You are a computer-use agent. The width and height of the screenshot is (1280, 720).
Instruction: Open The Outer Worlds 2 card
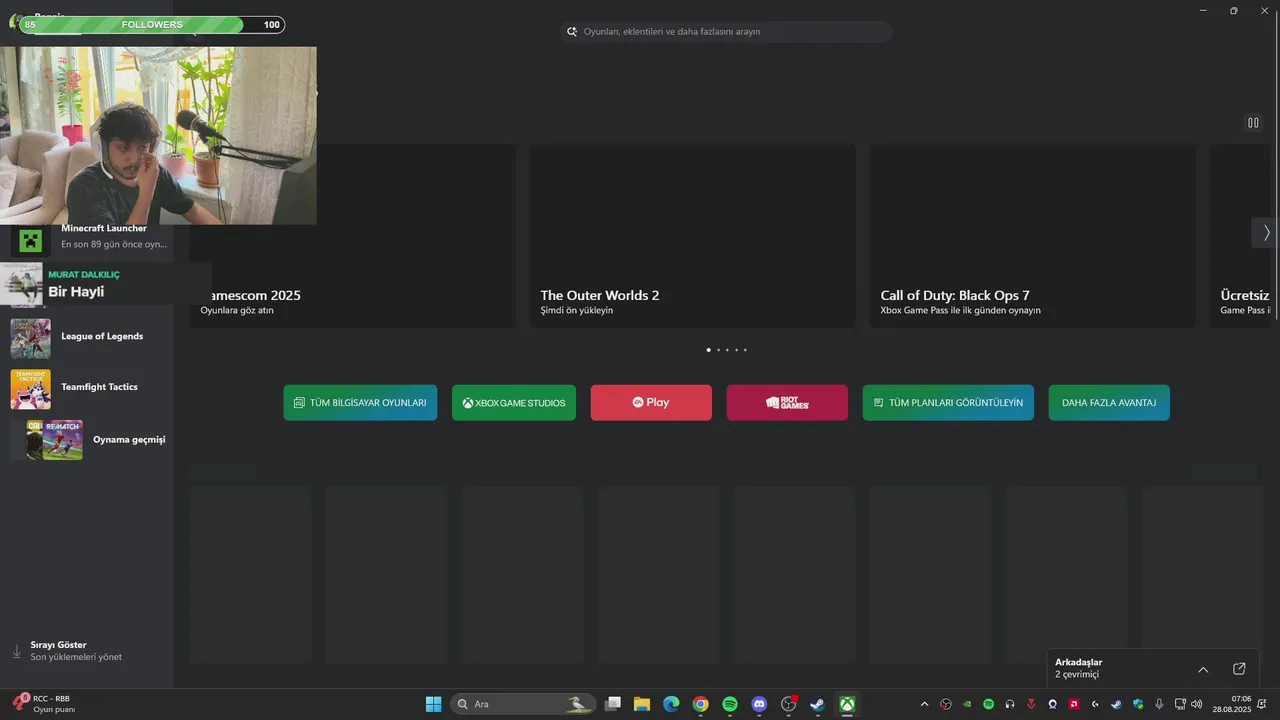click(693, 236)
